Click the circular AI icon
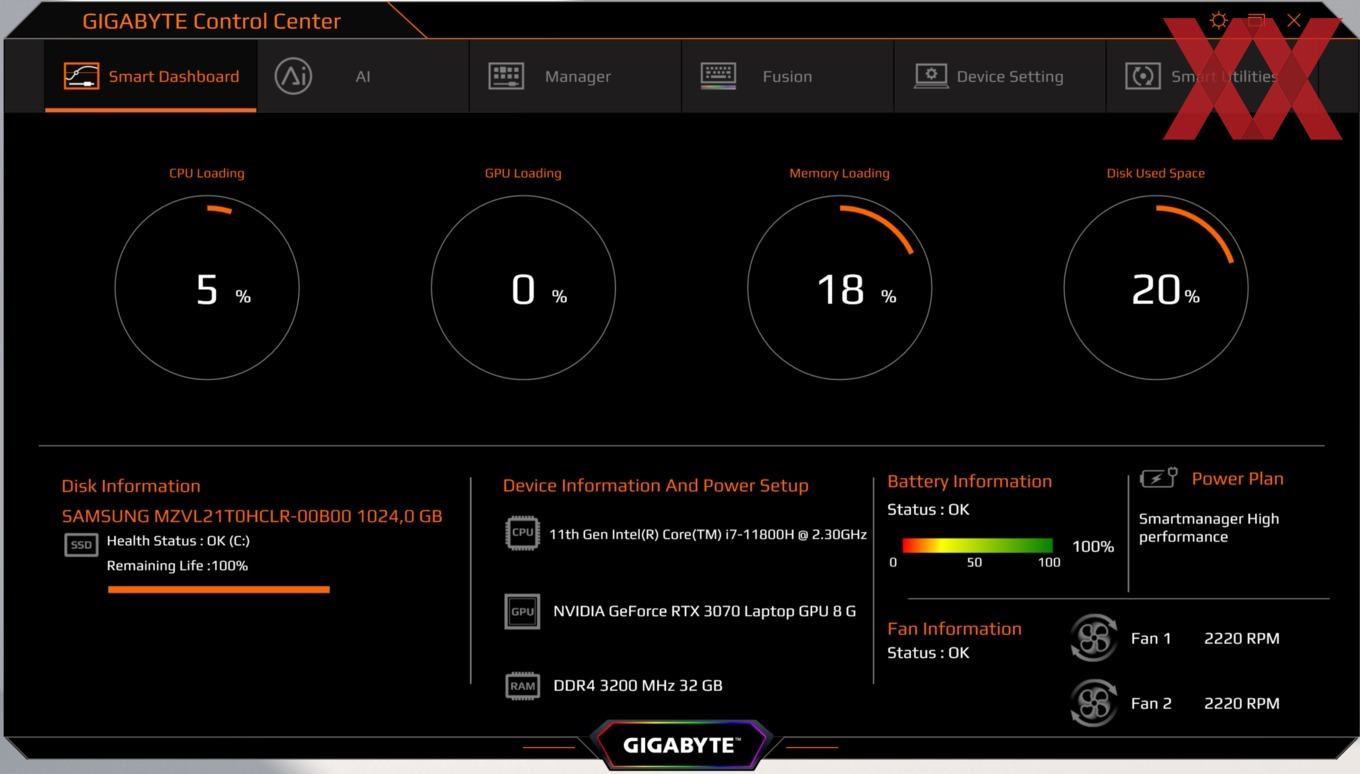This screenshot has height=774, width=1360. [x=293, y=76]
